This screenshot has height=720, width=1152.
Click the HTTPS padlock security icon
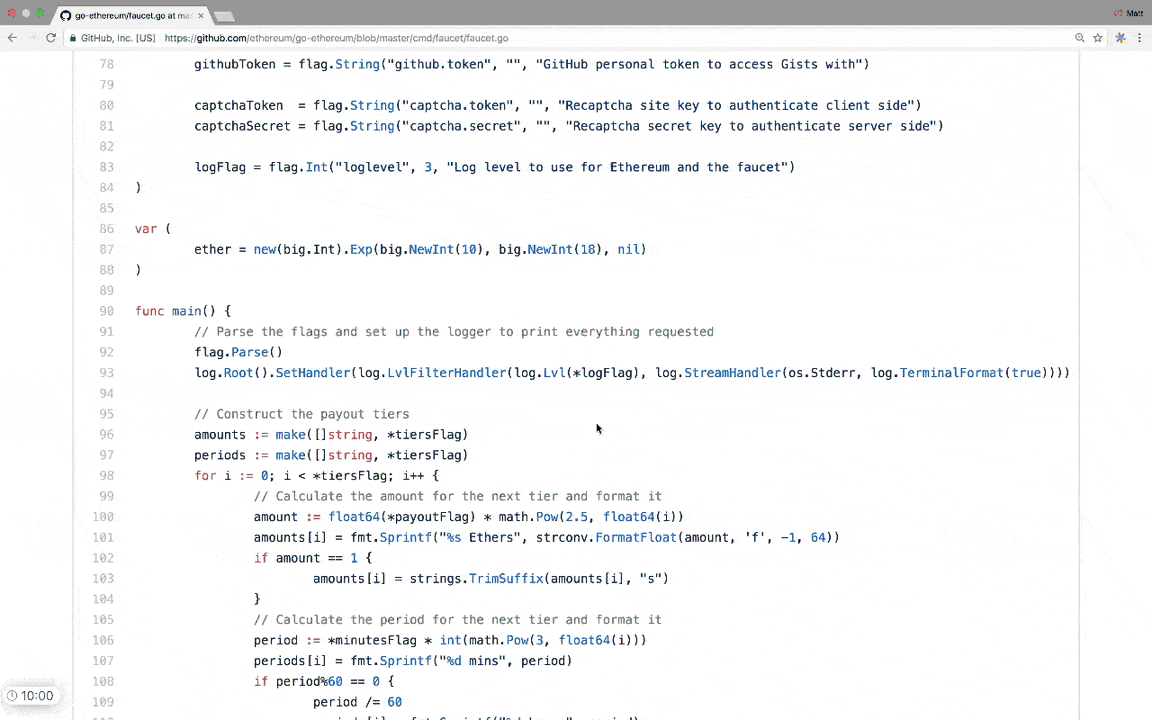click(73, 38)
